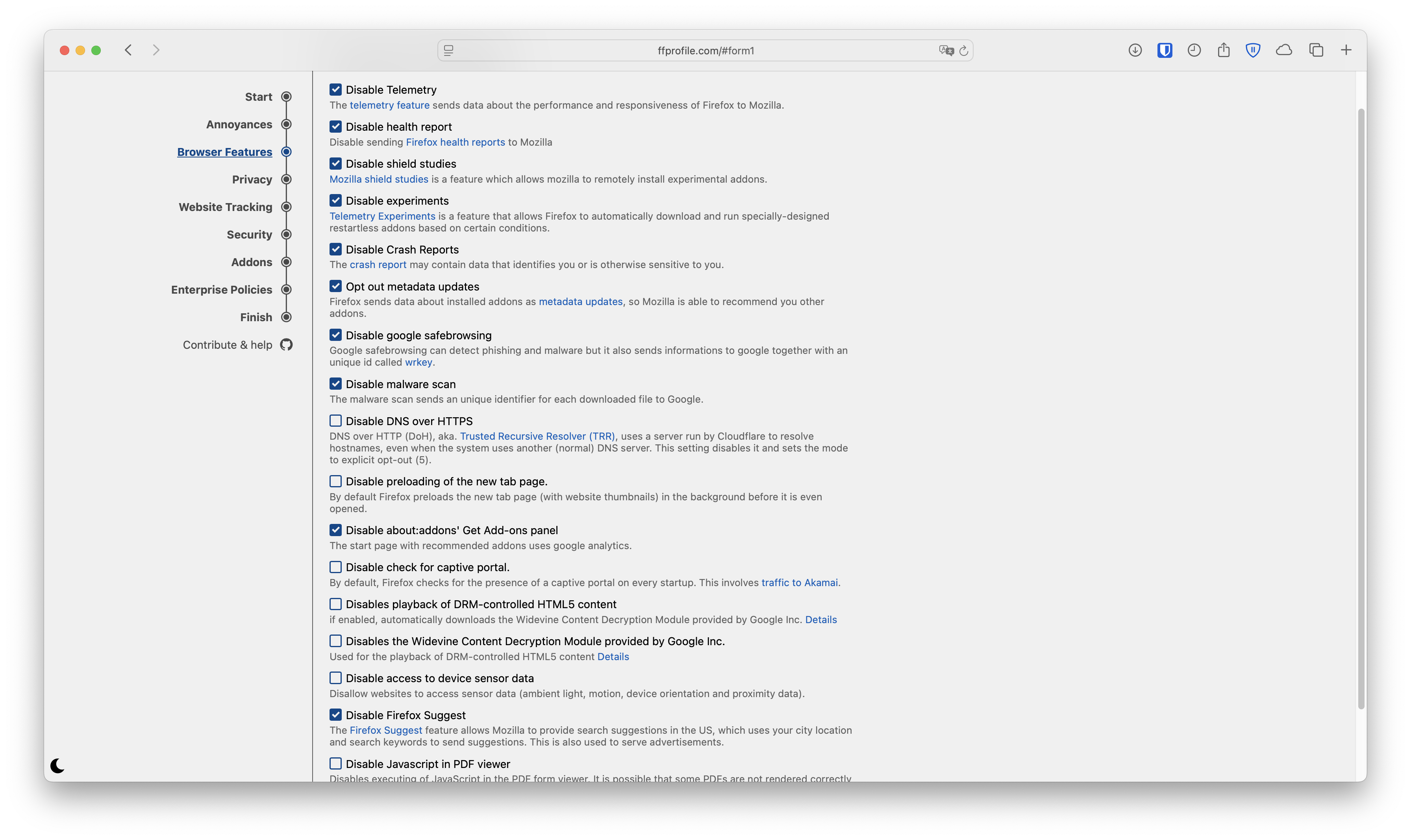Open the Contribute & help link
Screen dimensions: 1411x840
click(x=228, y=345)
